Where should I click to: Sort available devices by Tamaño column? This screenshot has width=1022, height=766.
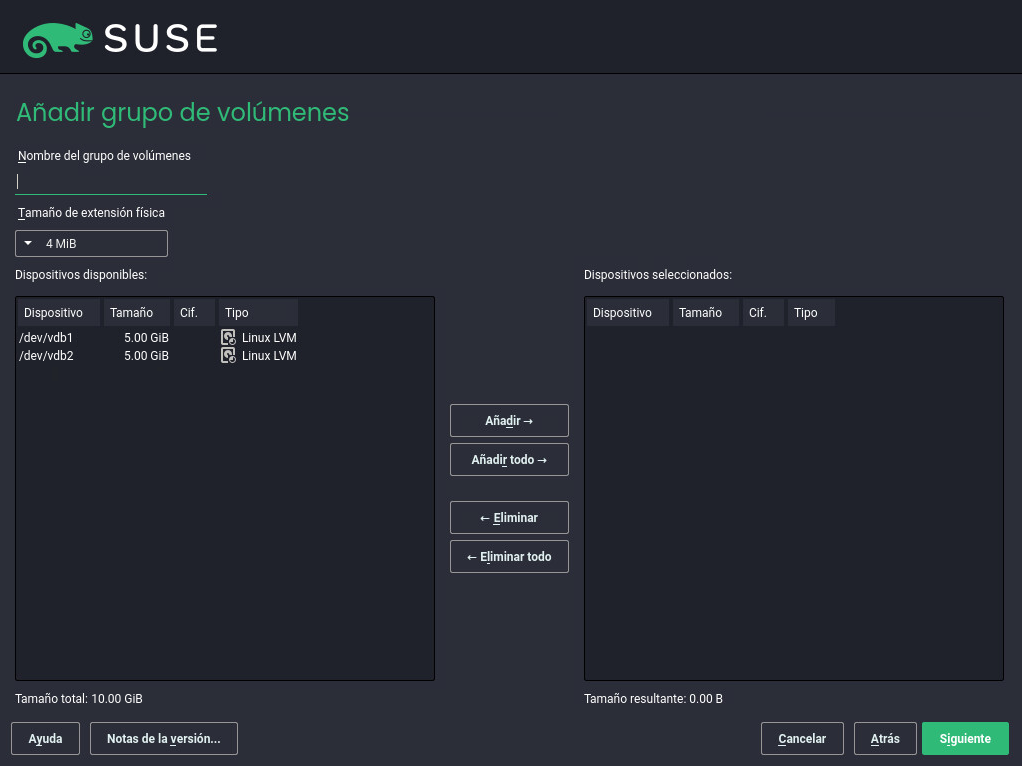(x=136, y=313)
